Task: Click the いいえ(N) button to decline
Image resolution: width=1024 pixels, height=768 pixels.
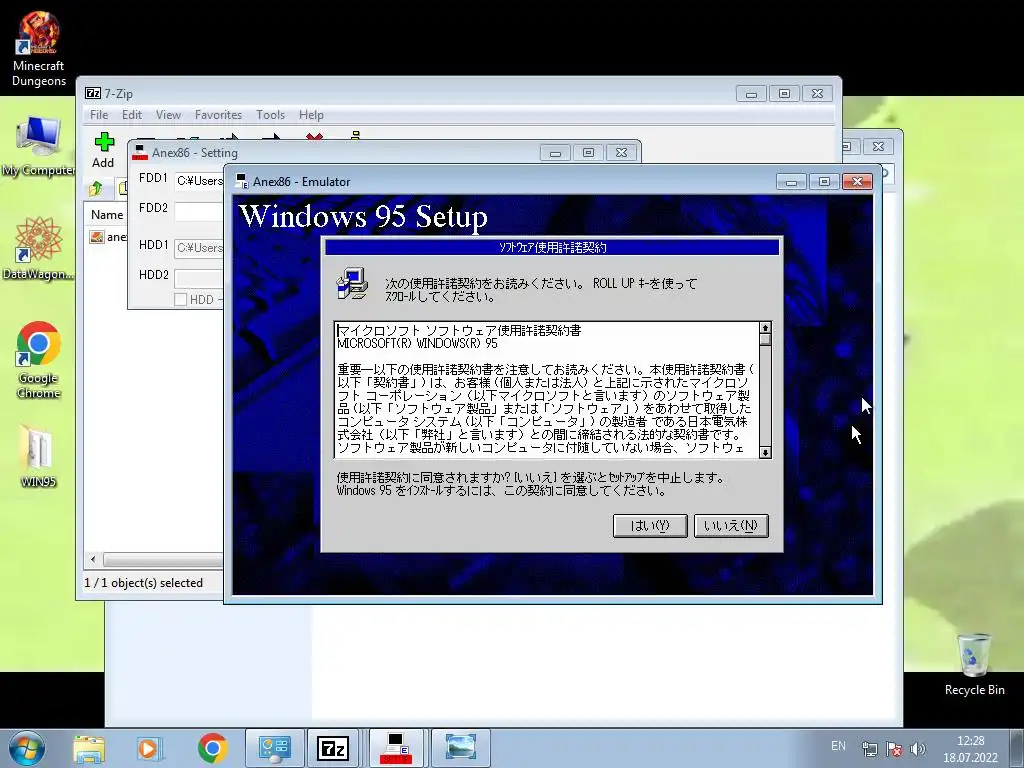Action: [731, 526]
